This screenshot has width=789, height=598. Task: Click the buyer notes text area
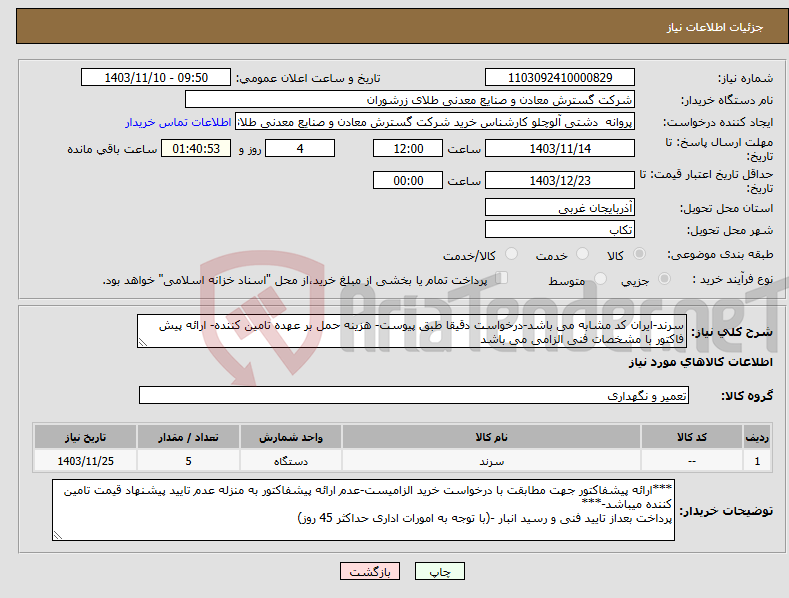[x=363, y=510]
